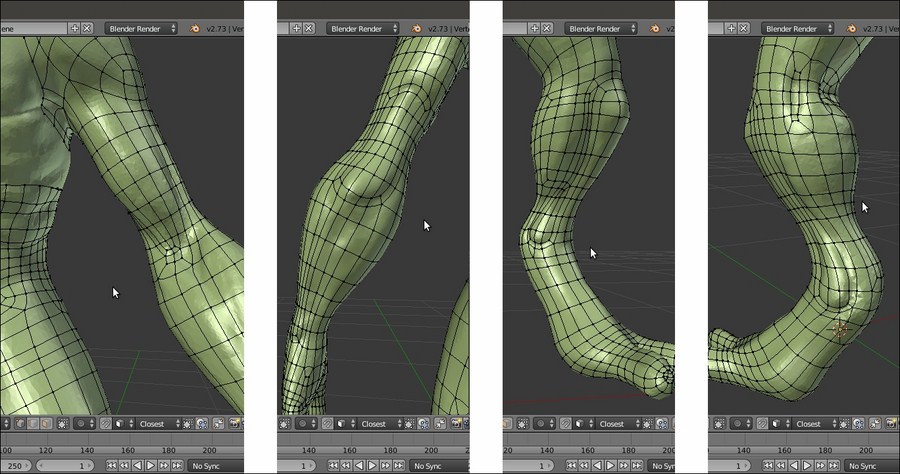Open Blender Render engine dropdown in fourth panel
The image size is (900, 474).
tap(798, 28)
